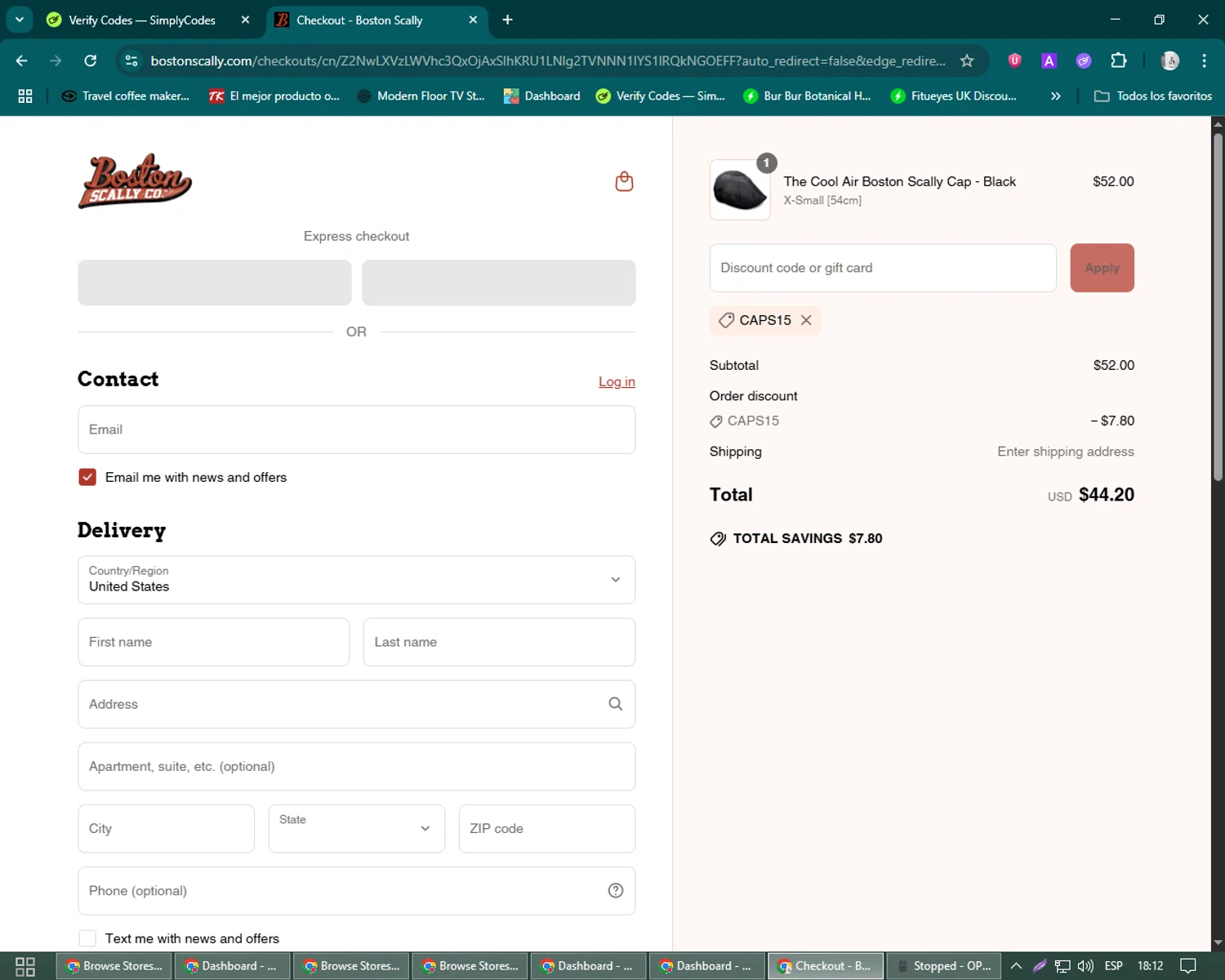Click the browser address bar URL
The height and width of the screenshot is (980, 1225).
pyautogui.click(x=547, y=61)
